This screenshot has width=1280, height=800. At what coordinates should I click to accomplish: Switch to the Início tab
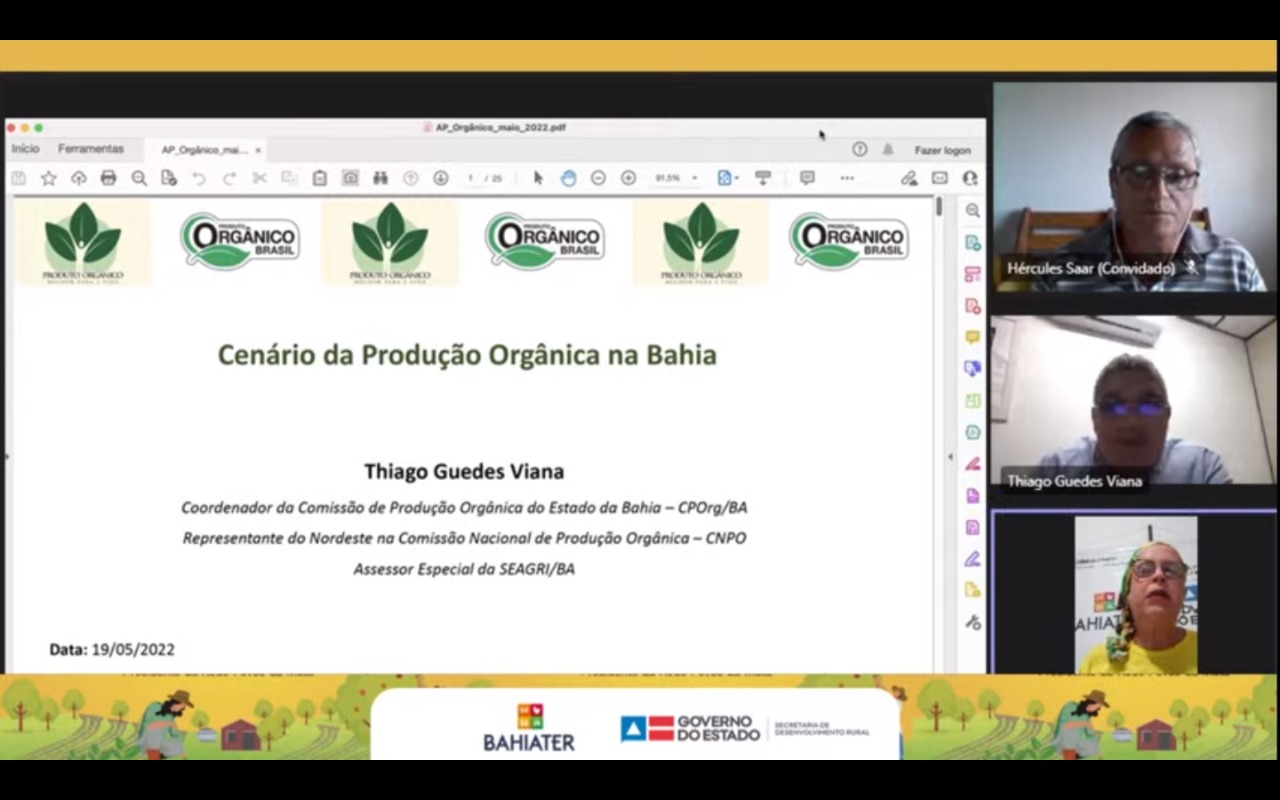pyautogui.click(x=26, y=149)
